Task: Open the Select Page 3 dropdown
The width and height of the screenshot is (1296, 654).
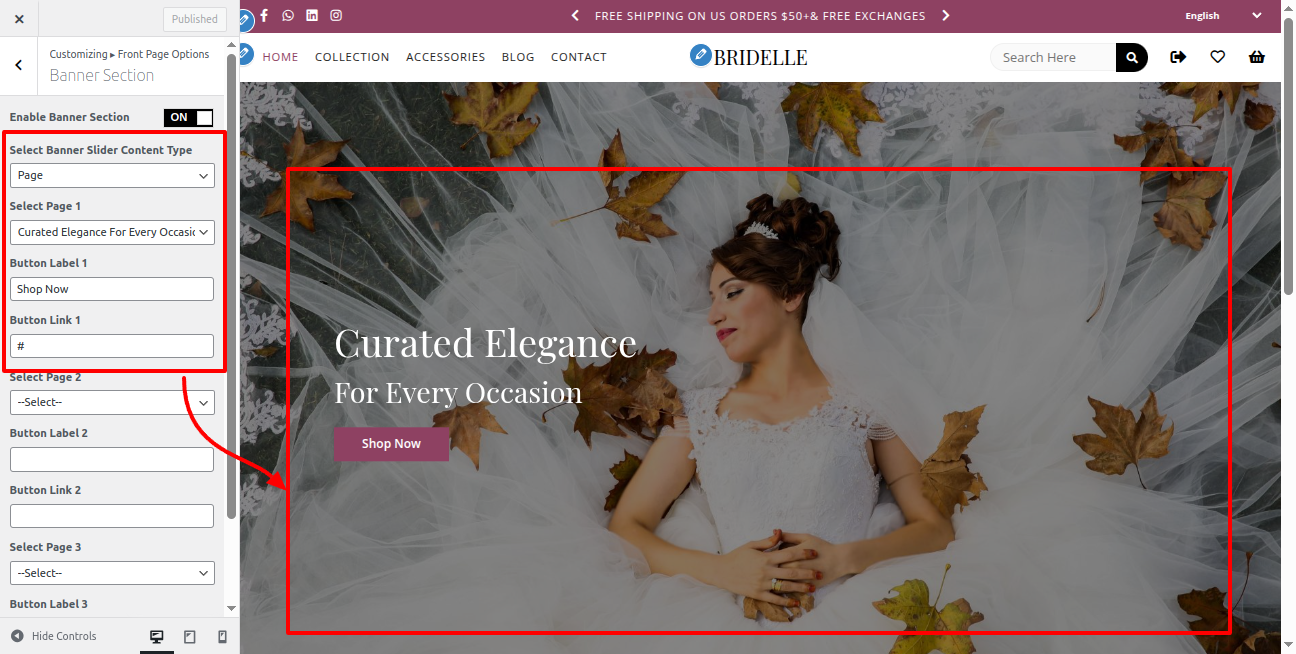Action: point(112,573)
